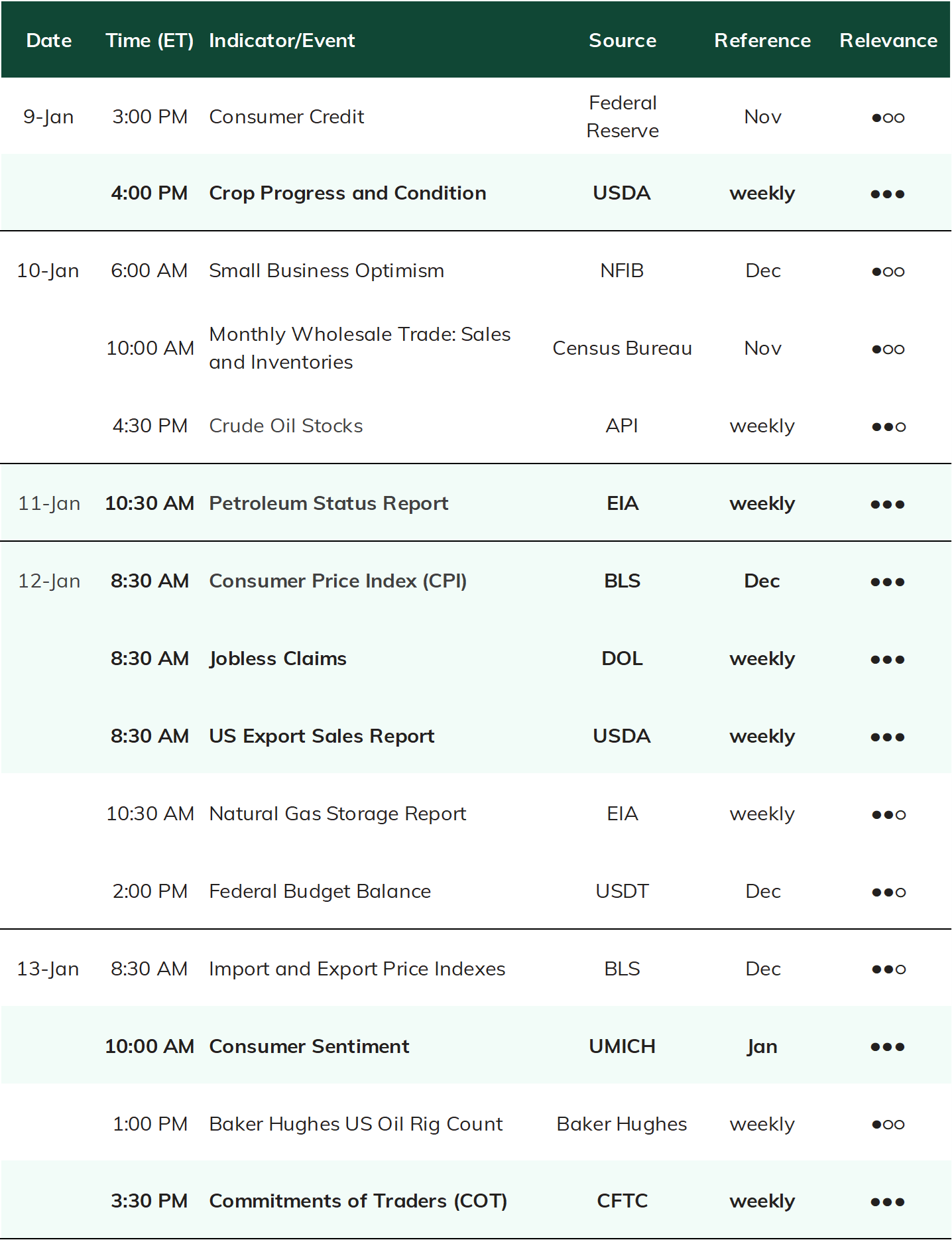
Task: Select the US Export Sales Report row
Action: [476, 736]
